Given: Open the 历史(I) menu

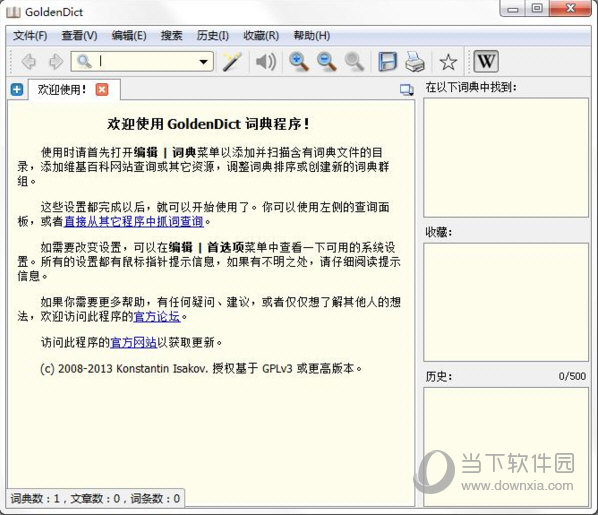Looking at the screenshot, I should point(213,36).
